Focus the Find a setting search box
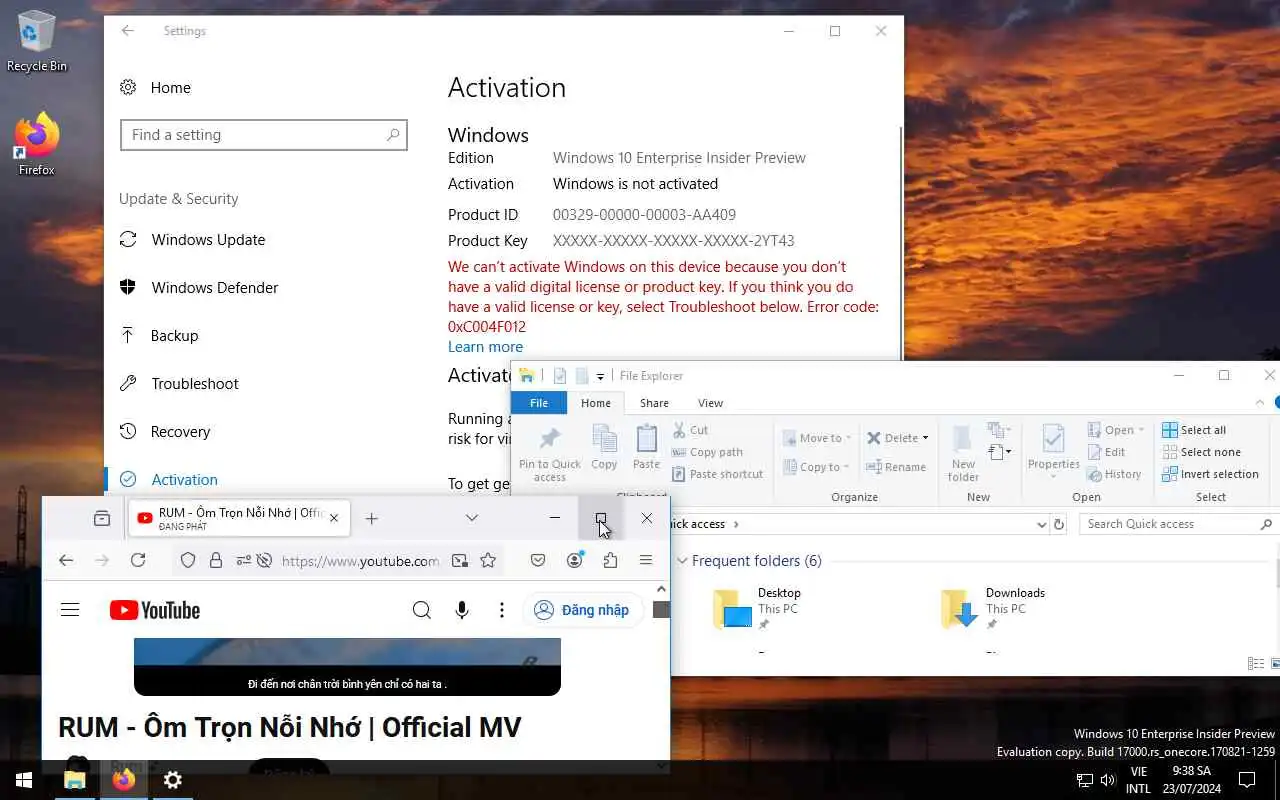The image size is (1280, 800). click(264, 135)
